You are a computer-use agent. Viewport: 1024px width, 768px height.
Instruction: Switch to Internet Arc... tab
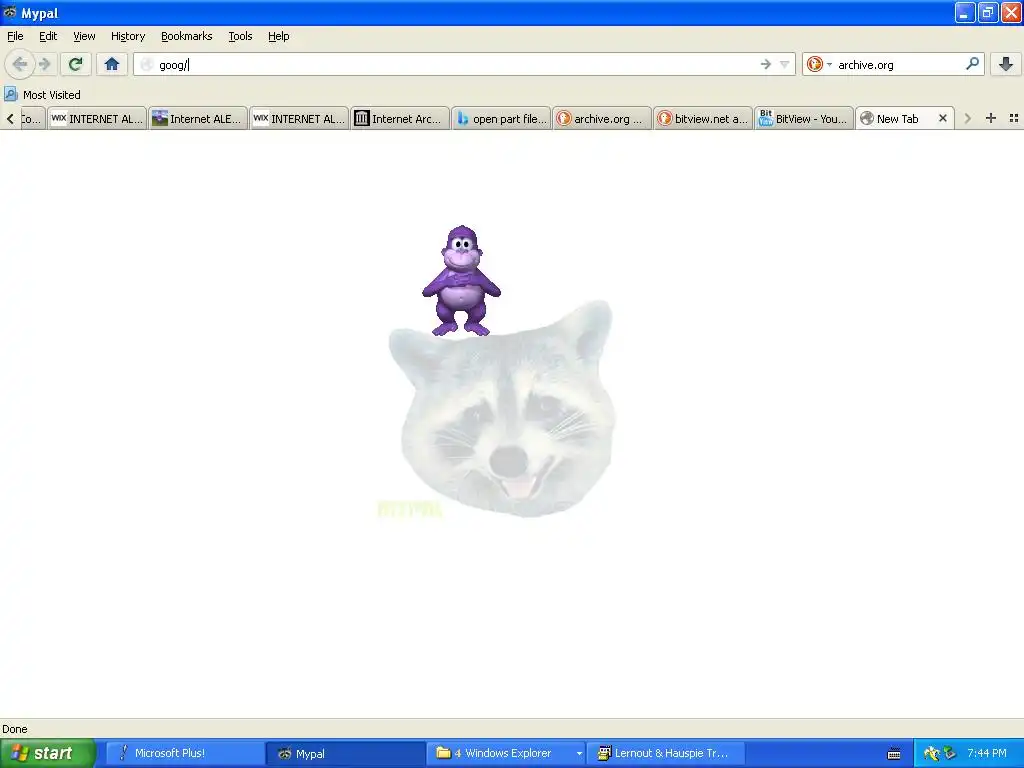(400, 118)
